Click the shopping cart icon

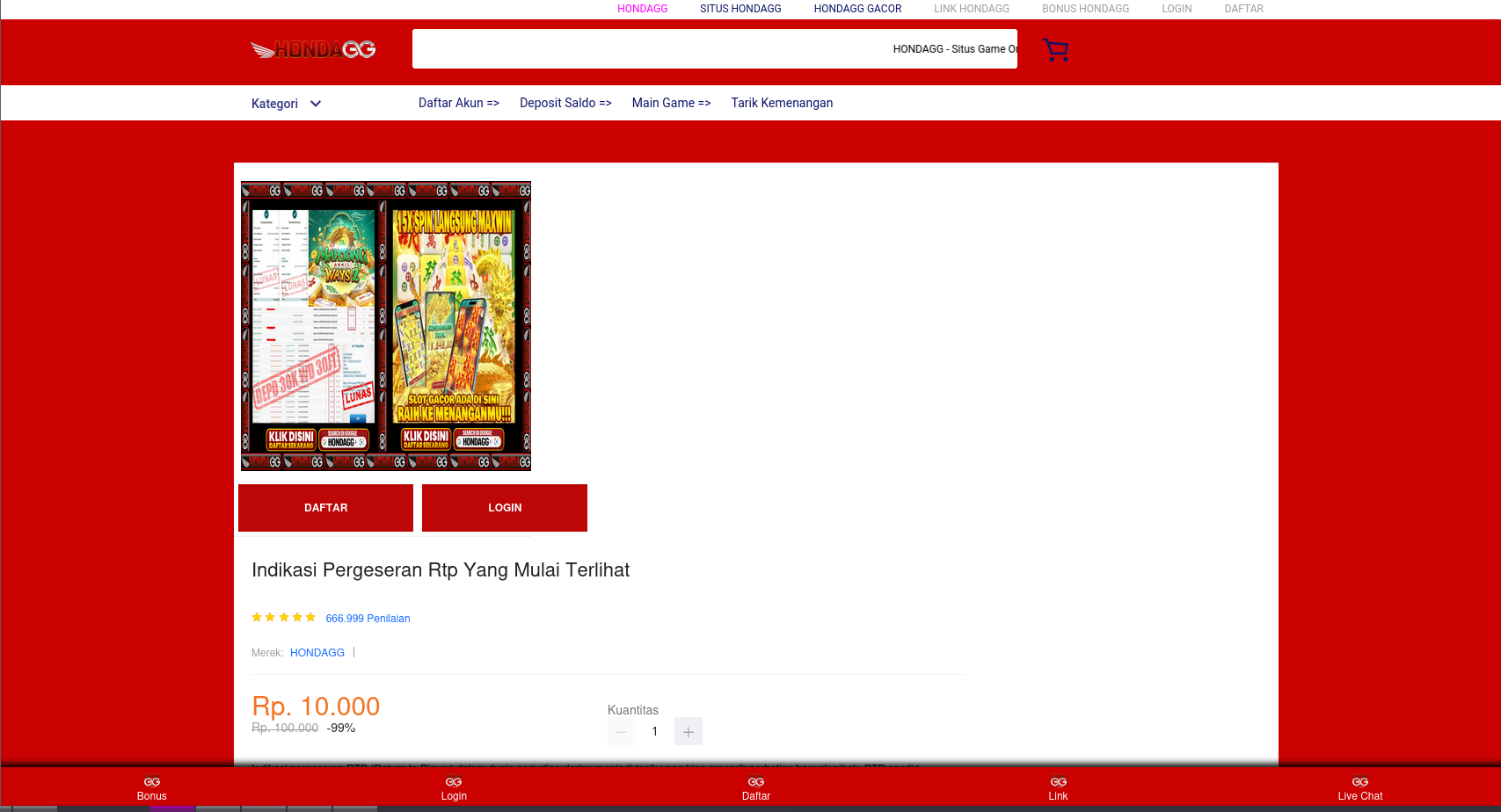click(1054, 50)
